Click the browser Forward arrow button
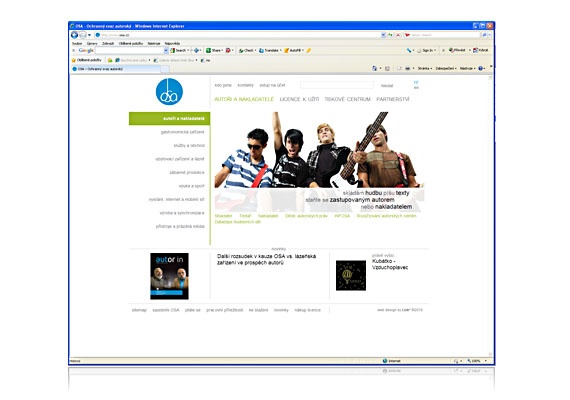Viewport: 570px width, 400px height. pyautogui.click(x=83, y=35)
